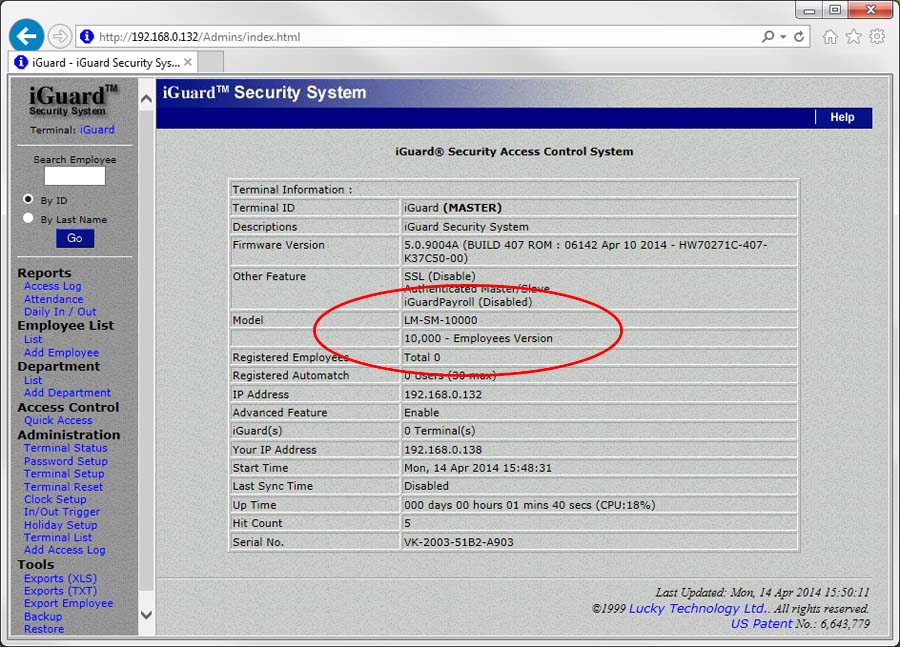Open List under Department

coord(33,380)
